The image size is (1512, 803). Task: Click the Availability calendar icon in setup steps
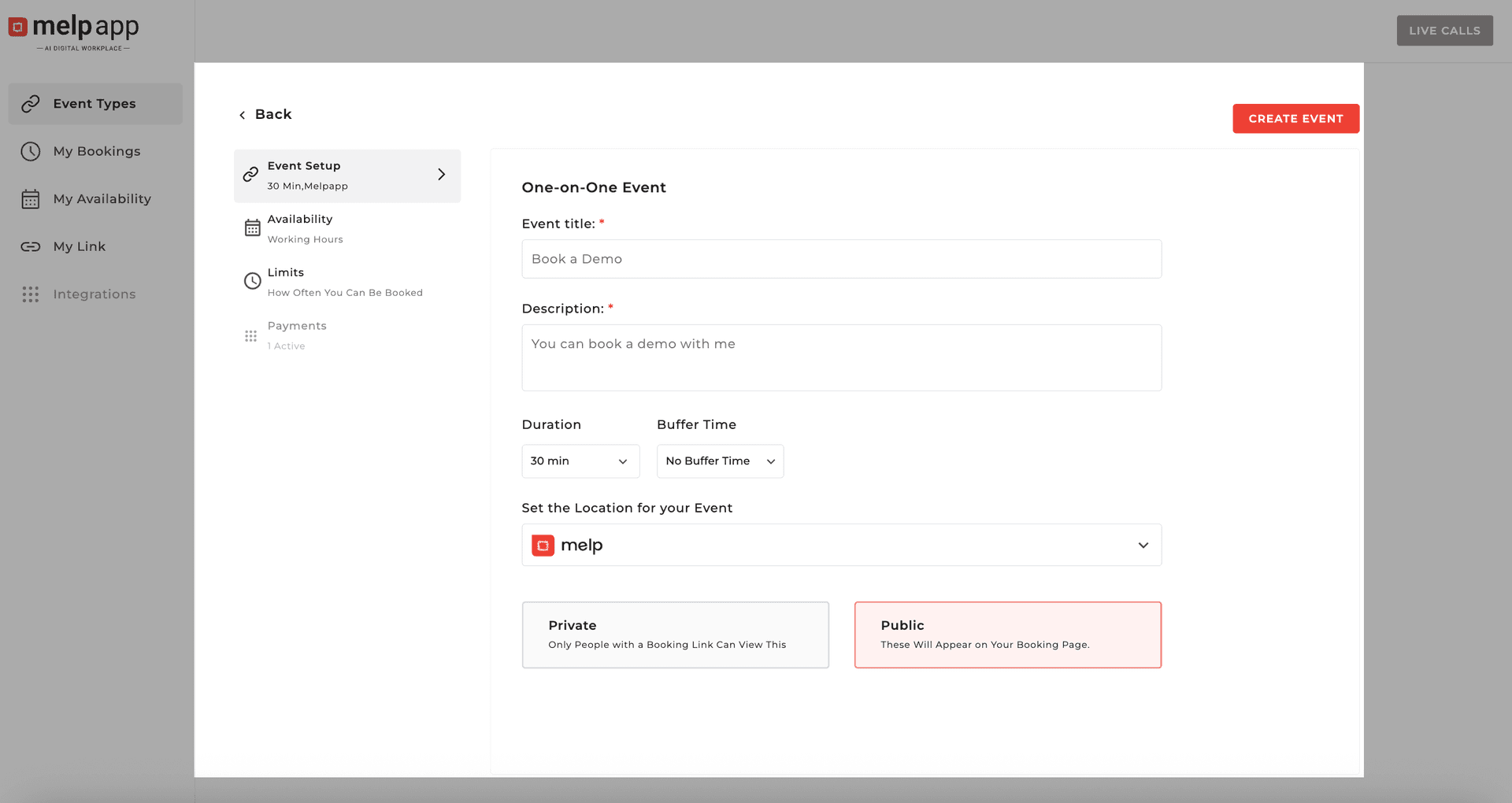point(252,228)
